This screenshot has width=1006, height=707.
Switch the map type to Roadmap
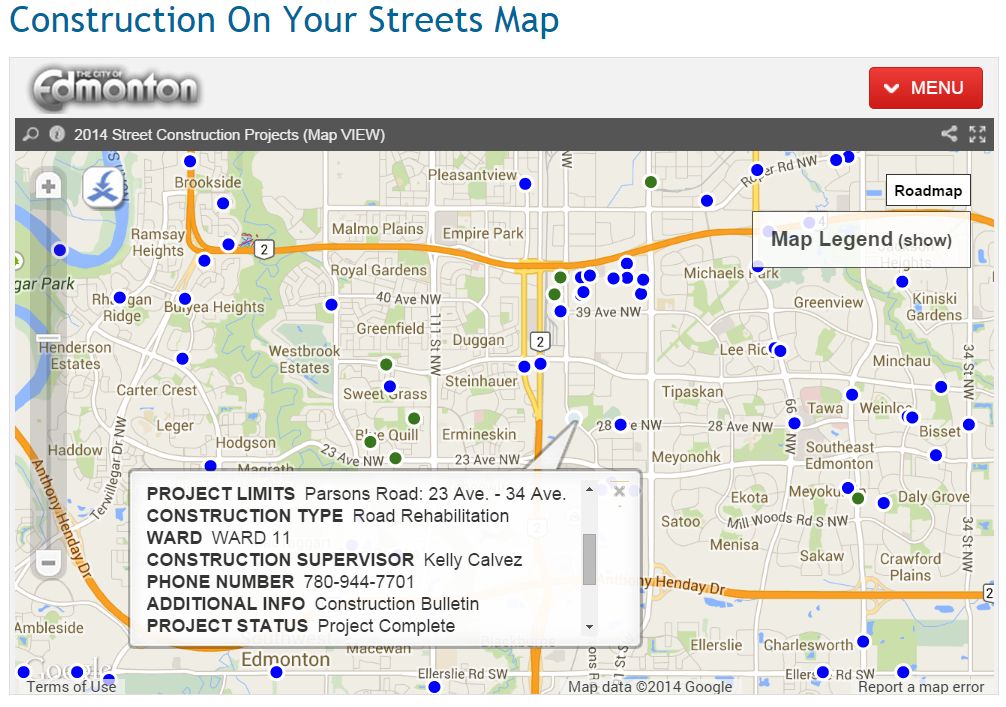(x=928, y=189)
